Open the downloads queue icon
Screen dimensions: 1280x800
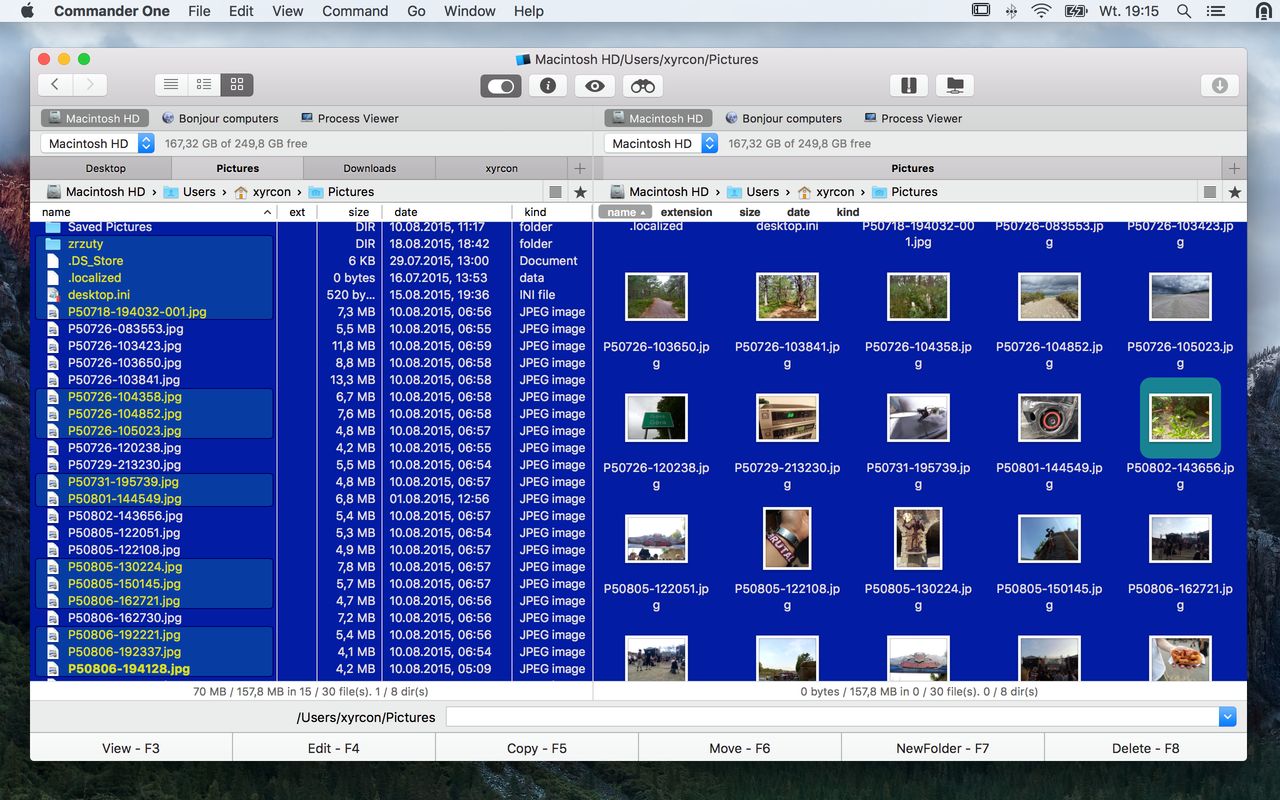coord(1219,86)
